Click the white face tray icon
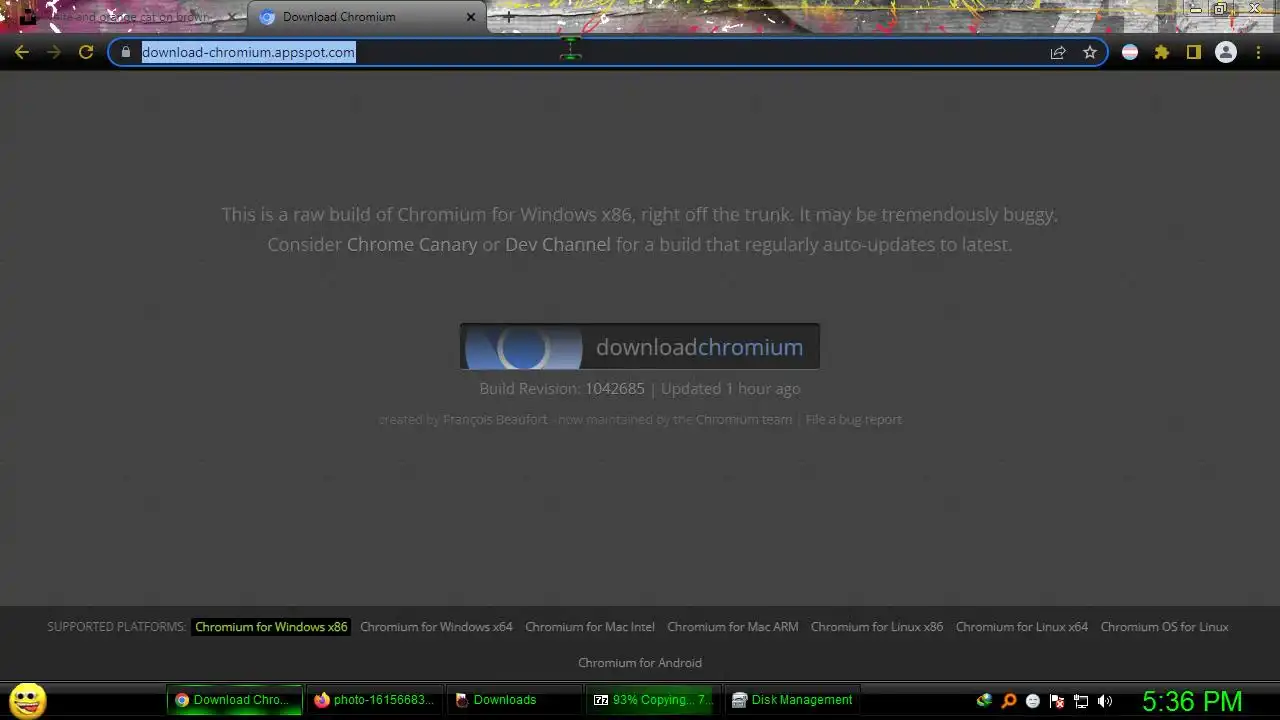 1033,701
